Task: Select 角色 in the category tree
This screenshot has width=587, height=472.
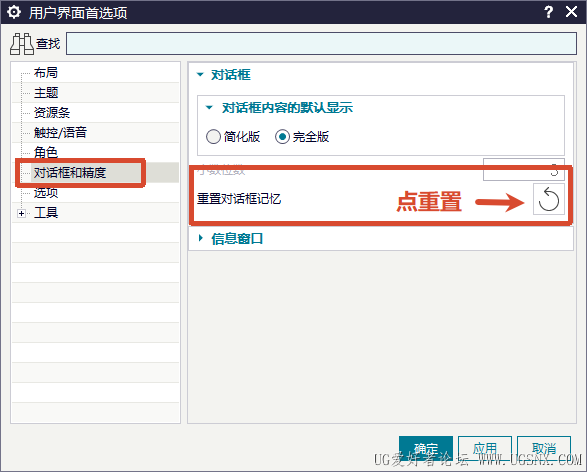Action: (x=46, y=153)
